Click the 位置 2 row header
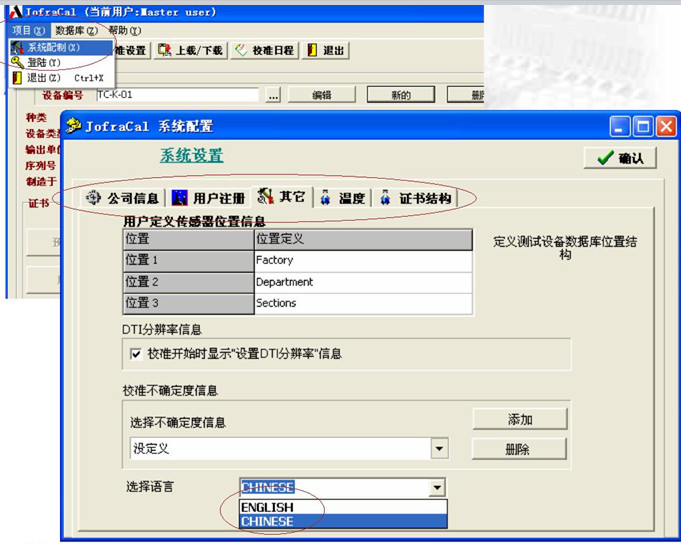This screenshot has height=544, width=681. coord(188,282)
